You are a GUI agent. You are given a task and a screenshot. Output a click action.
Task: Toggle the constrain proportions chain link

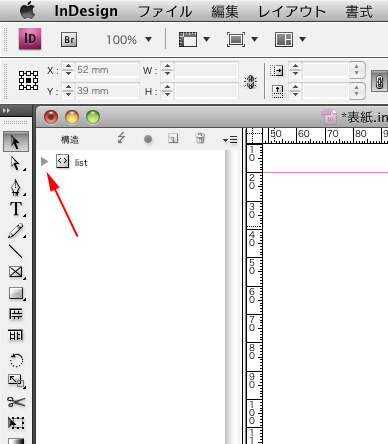coord(379,81)
